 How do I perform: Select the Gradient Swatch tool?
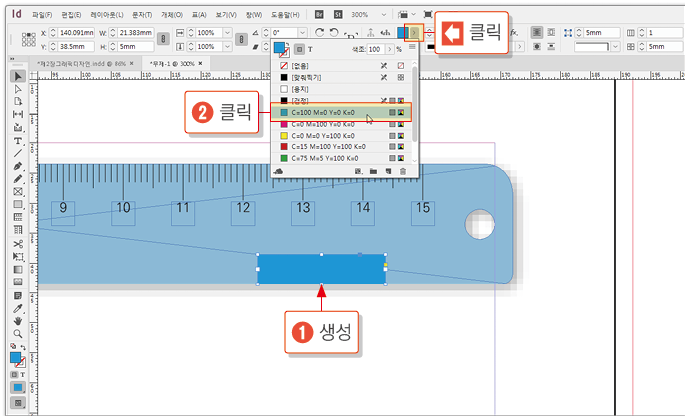18,270
